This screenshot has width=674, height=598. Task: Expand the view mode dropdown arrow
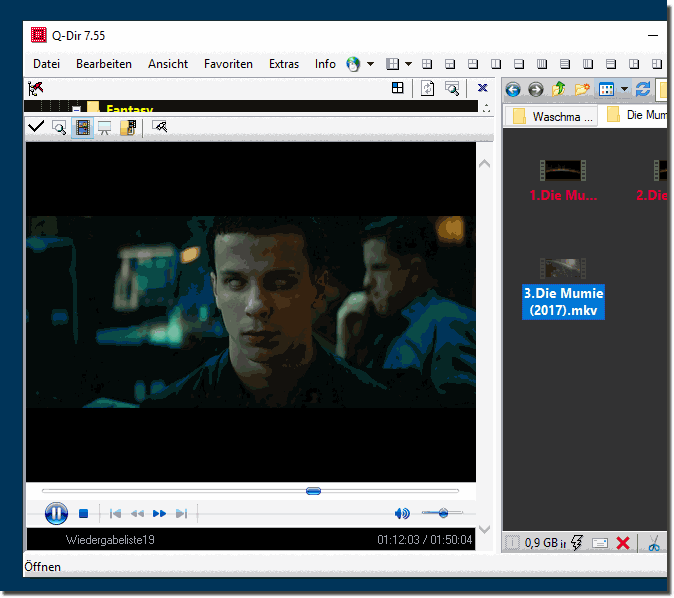(624, 89)
